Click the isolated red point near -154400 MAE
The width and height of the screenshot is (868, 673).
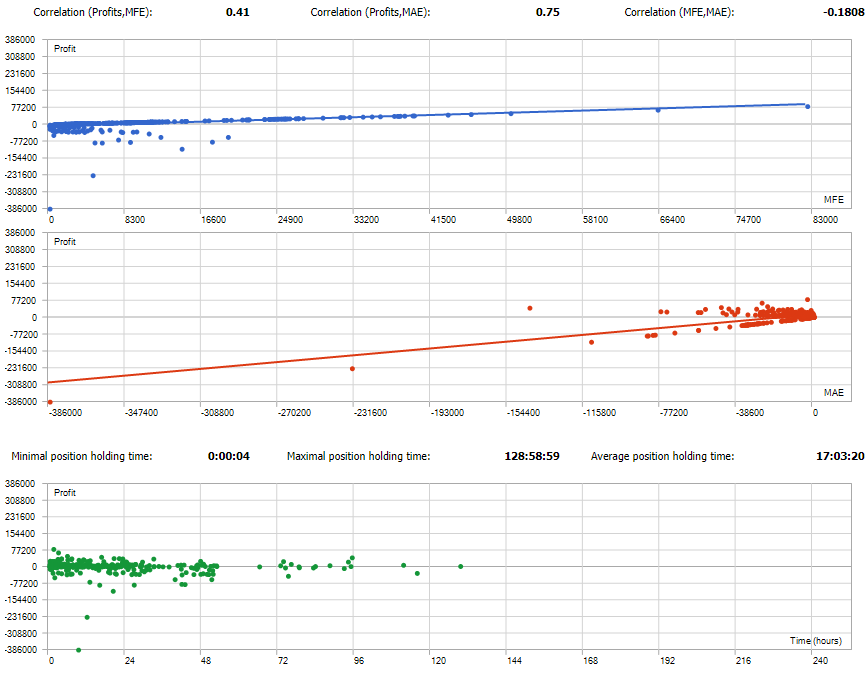pos(530,309)
